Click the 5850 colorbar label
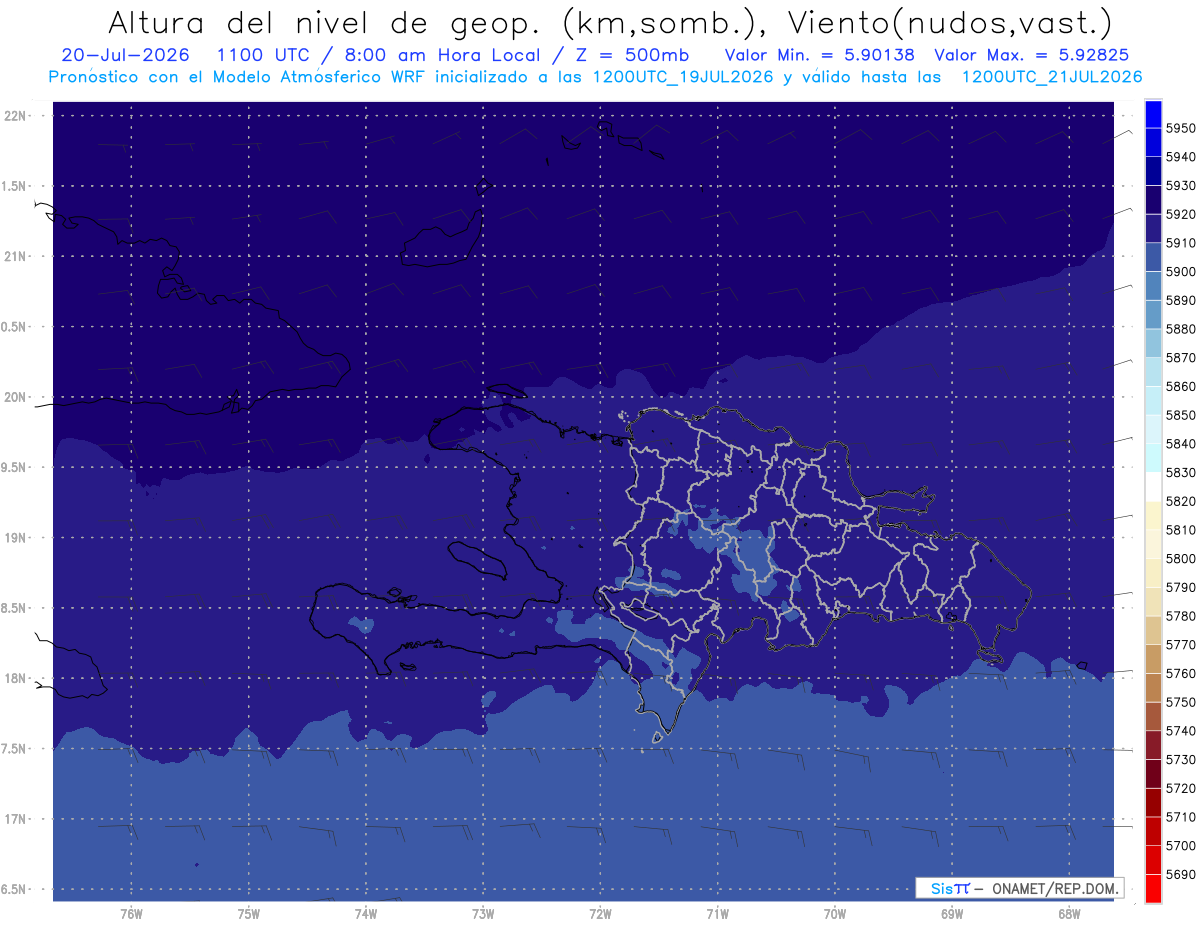Image resolution: width=1200 pixels, height=927 pixels. point(1180,415)
